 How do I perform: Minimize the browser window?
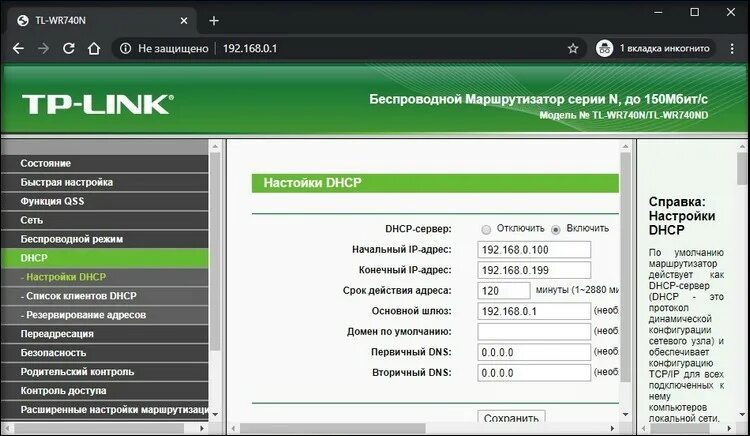659,12
